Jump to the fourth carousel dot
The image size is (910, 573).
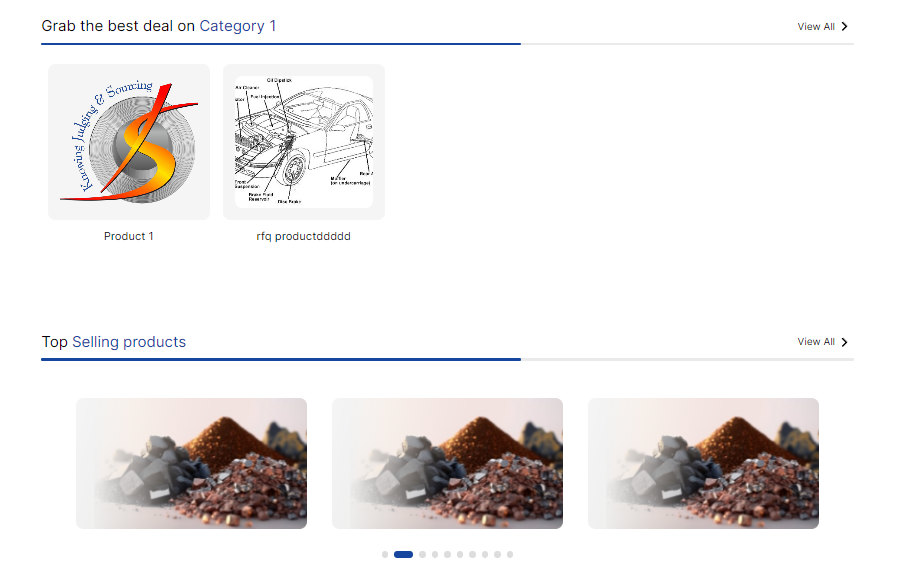click(435, 554)
